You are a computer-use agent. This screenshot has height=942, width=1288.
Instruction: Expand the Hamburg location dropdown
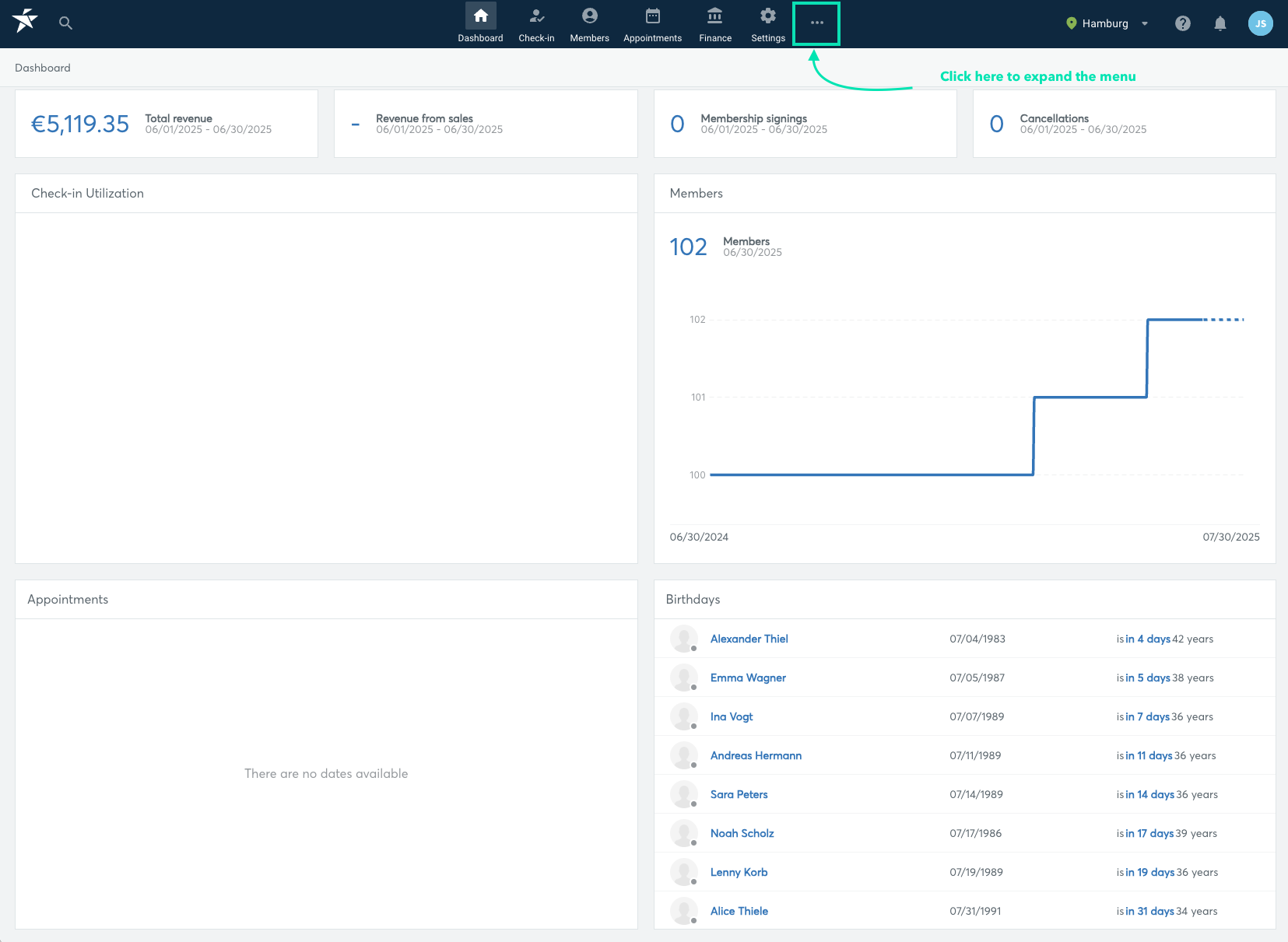coord(1107,23)
